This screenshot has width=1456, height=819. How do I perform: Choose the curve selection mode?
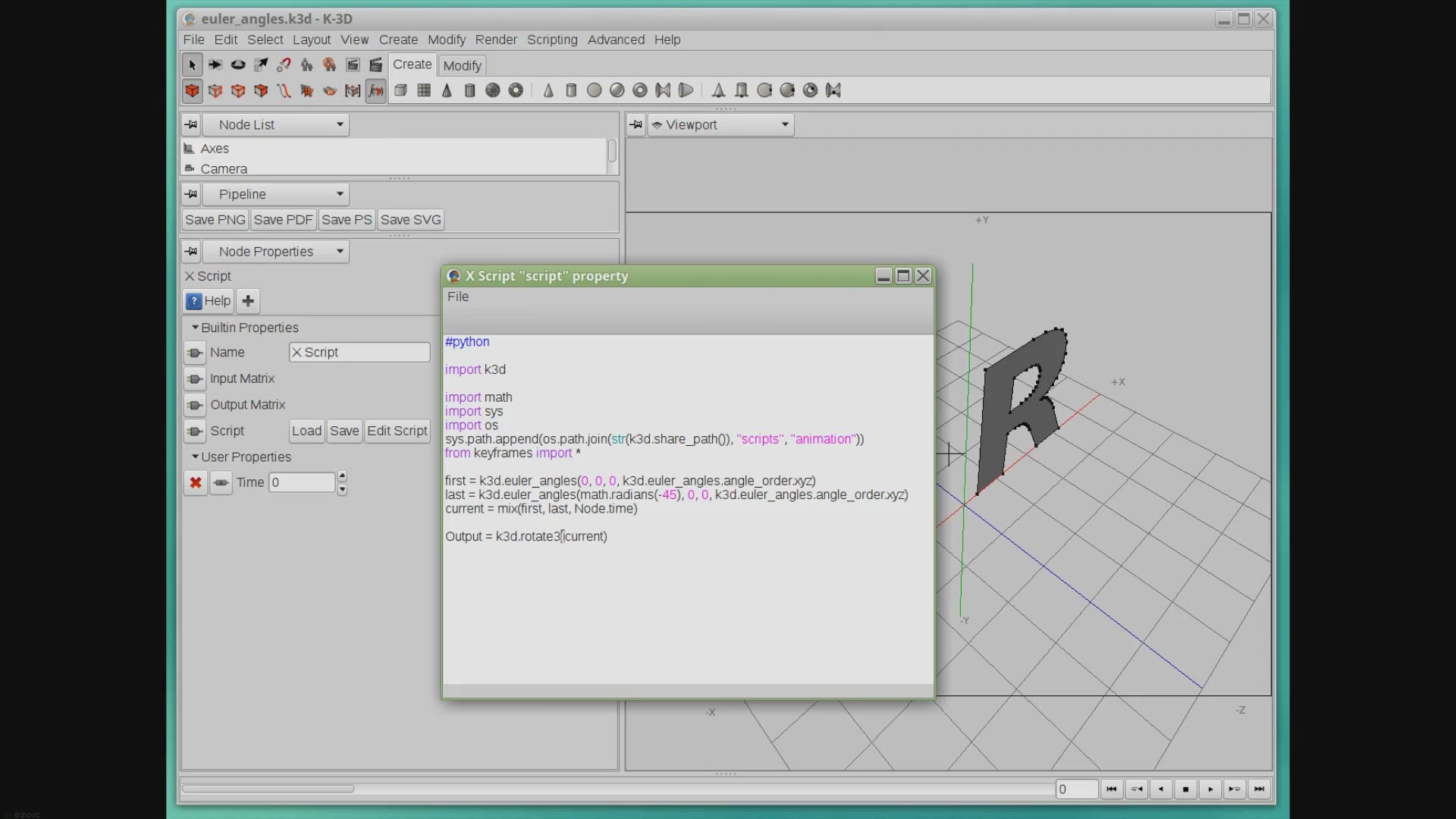[x=284, y=91]
